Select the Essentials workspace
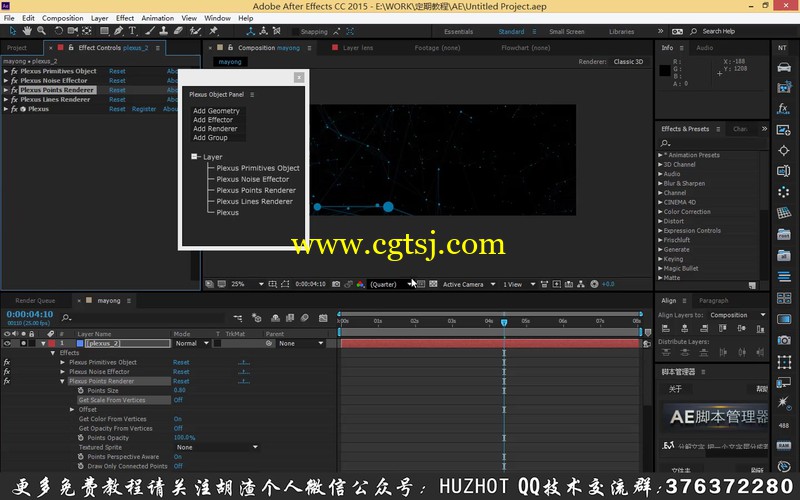The image size is (800, 500). click(458, 32)
